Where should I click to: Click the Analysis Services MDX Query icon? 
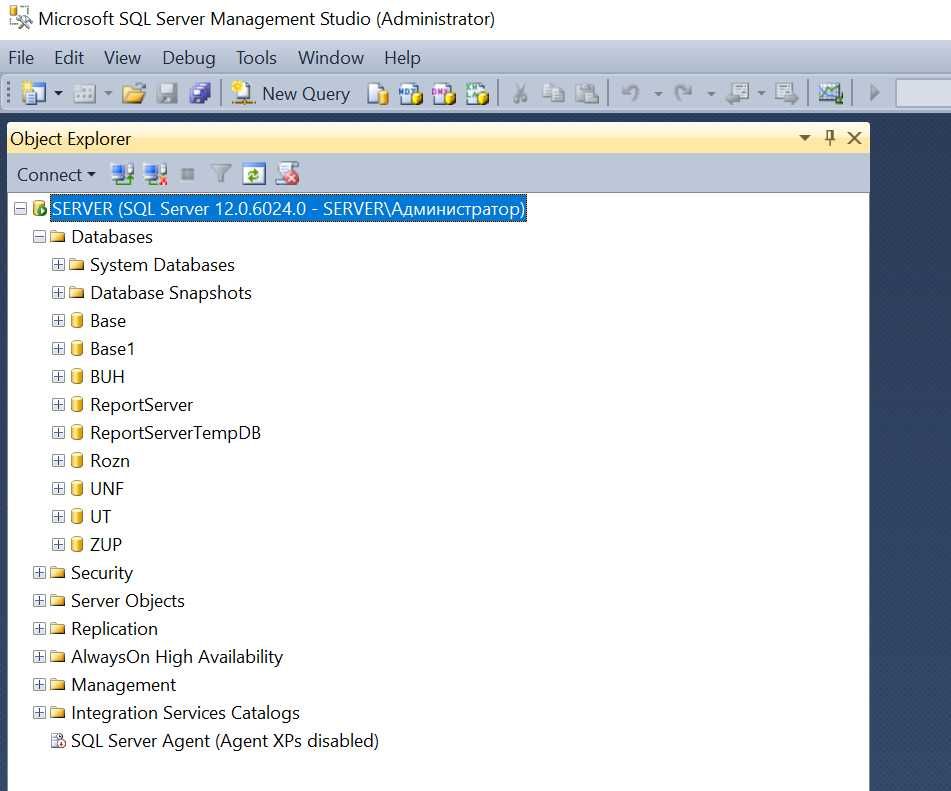411,93
